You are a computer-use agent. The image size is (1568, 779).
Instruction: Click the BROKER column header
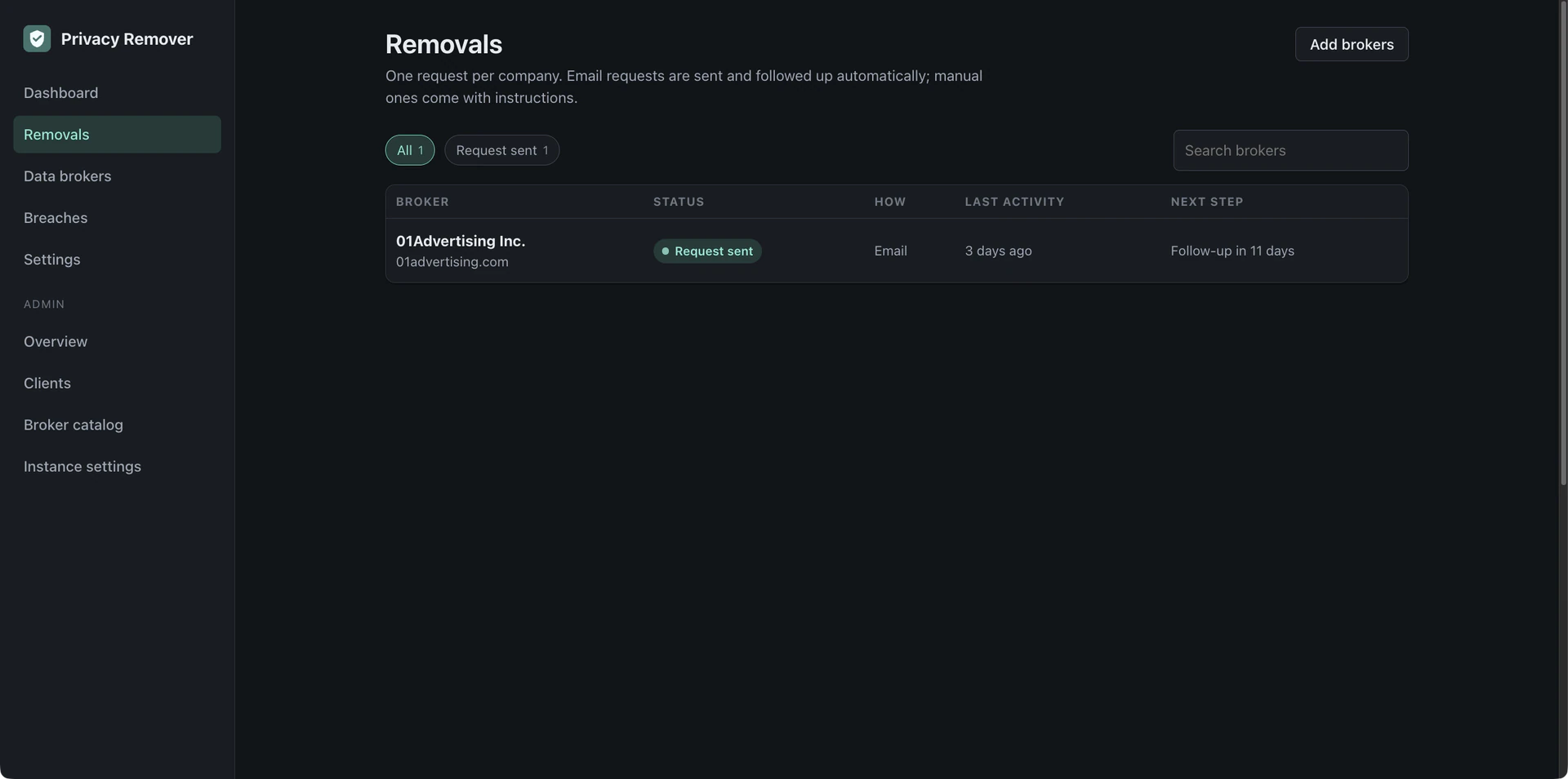tap(422, 202)
